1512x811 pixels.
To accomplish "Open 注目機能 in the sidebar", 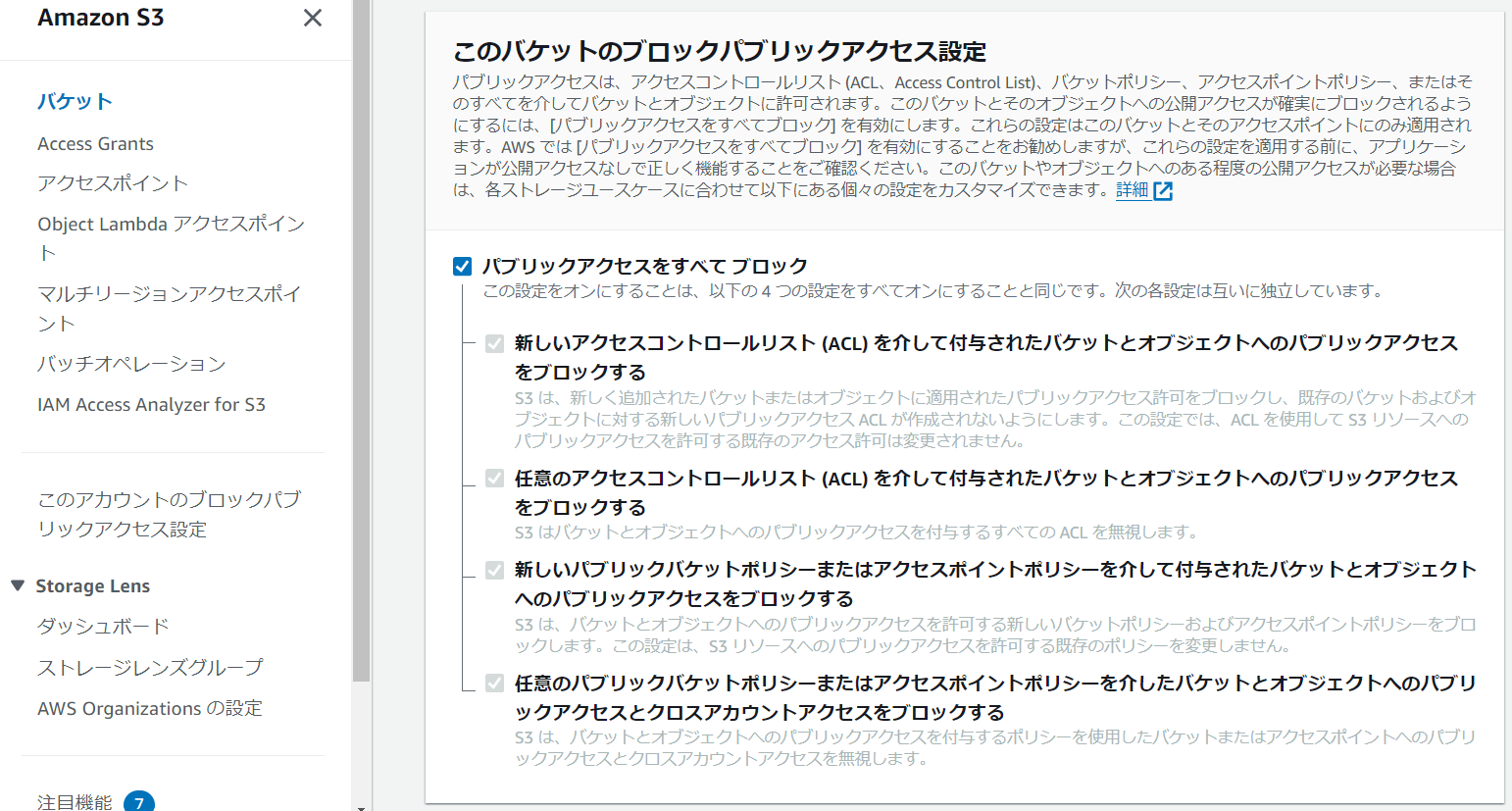I will pos(75,801).
